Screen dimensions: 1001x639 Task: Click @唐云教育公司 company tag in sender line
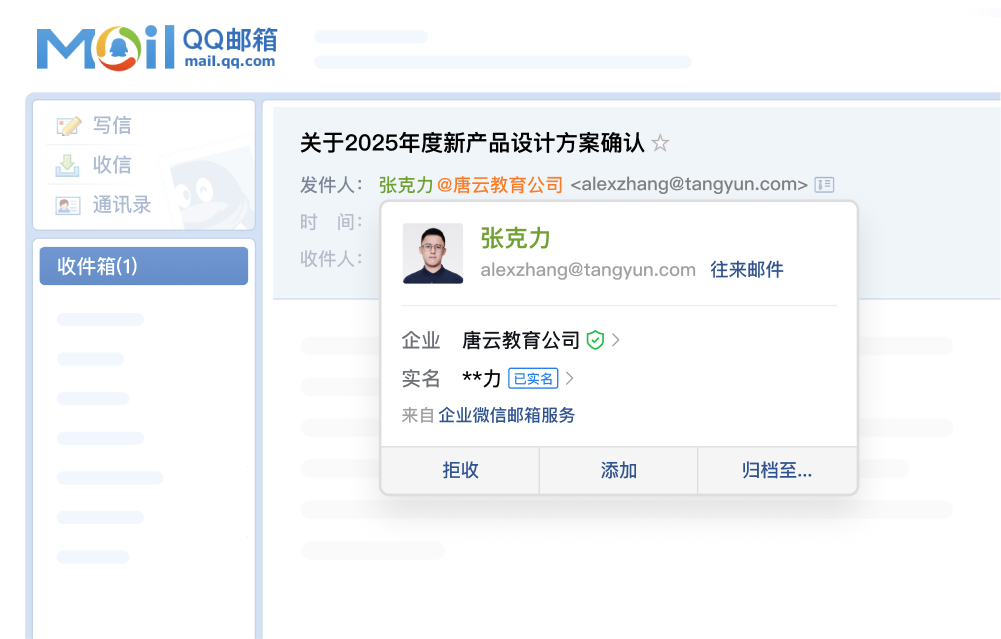(x=500, y=185)
